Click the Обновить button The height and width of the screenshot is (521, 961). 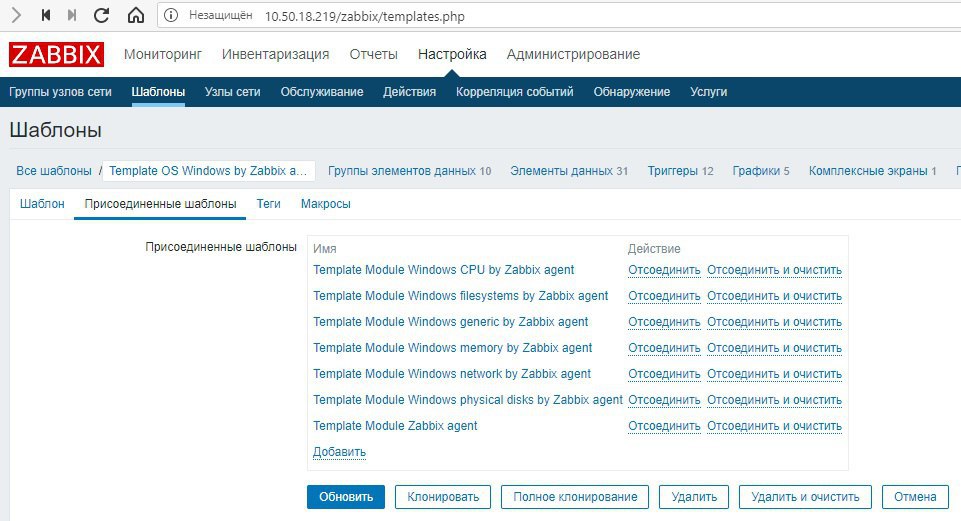coord(346,497)
